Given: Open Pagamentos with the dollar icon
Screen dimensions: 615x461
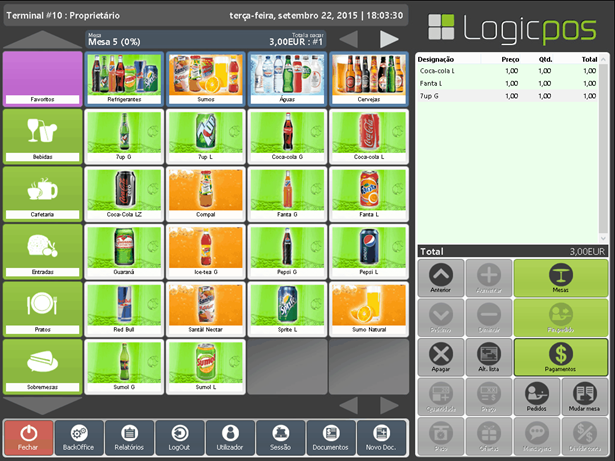Looking at the screenshot, I should pos(560,356).
